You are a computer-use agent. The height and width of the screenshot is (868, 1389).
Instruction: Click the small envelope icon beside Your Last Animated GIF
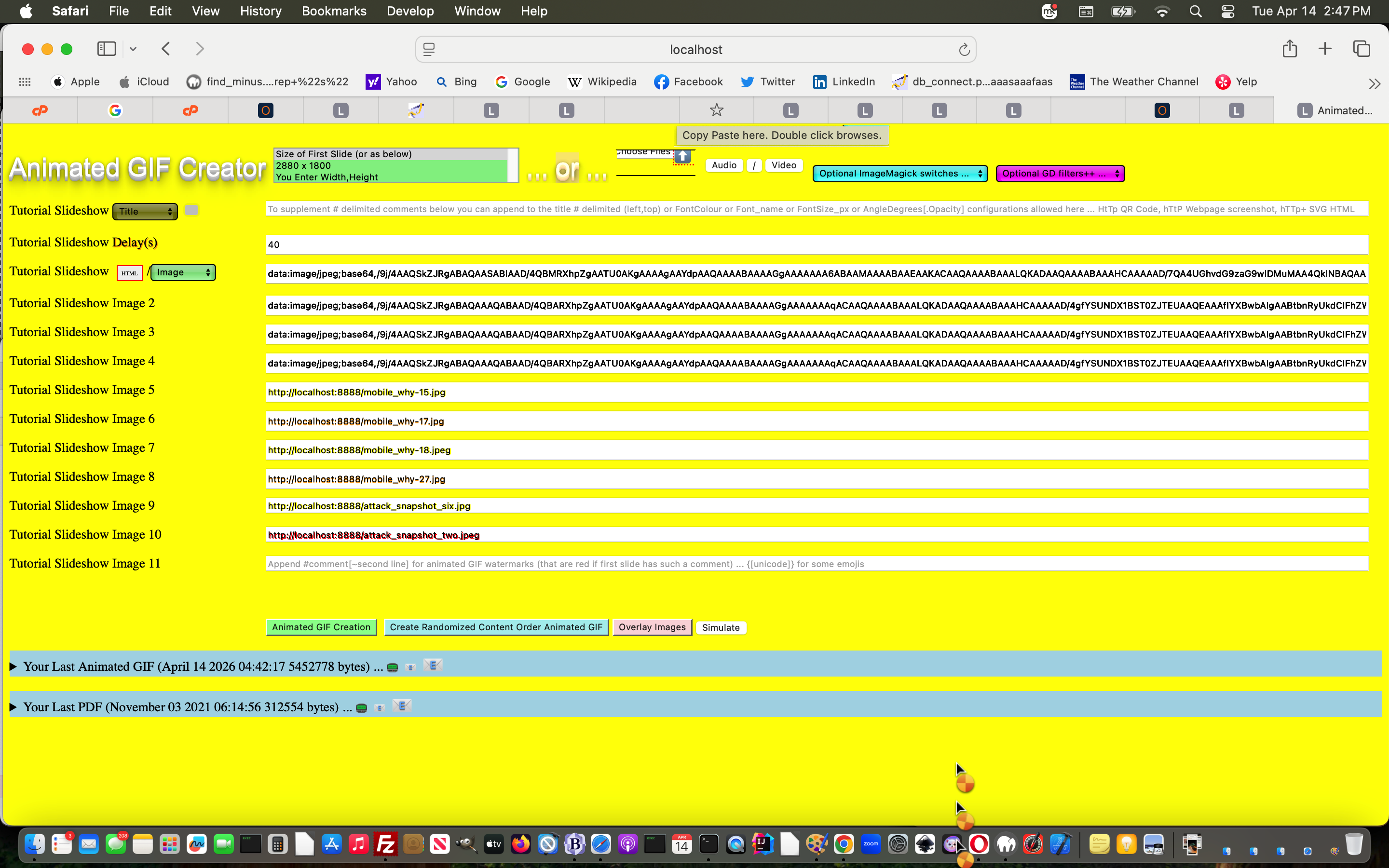(411, 667)
